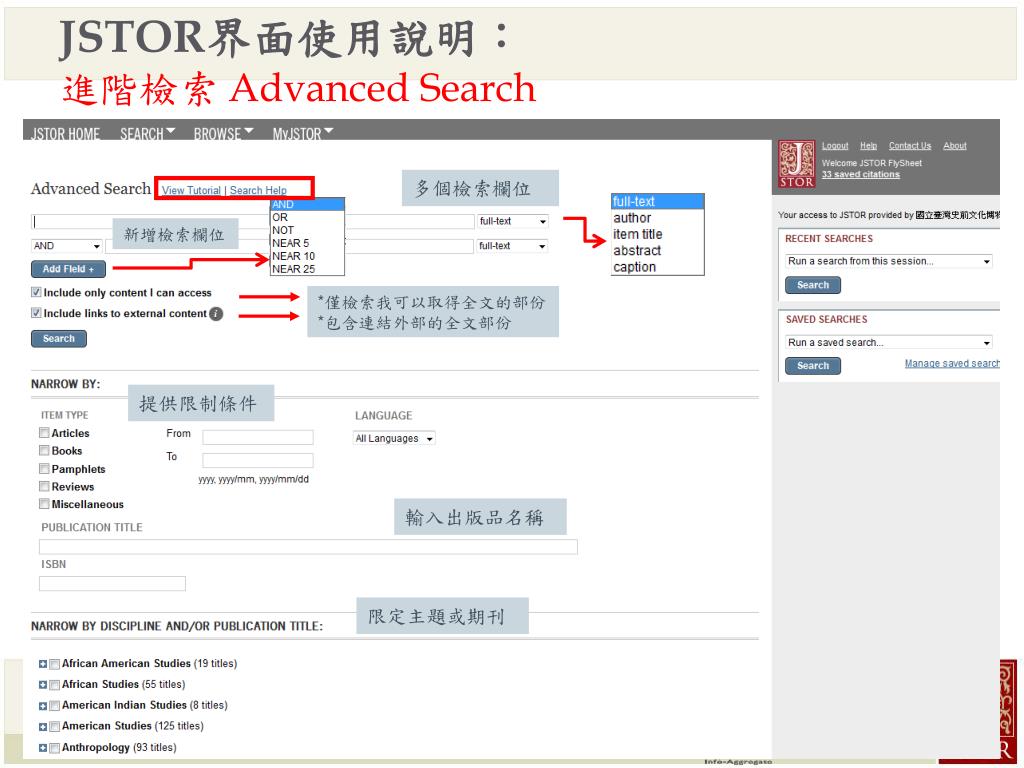Click the ISBN input field
Screen dimensions: 1024x768
click(x=112, y=583)
